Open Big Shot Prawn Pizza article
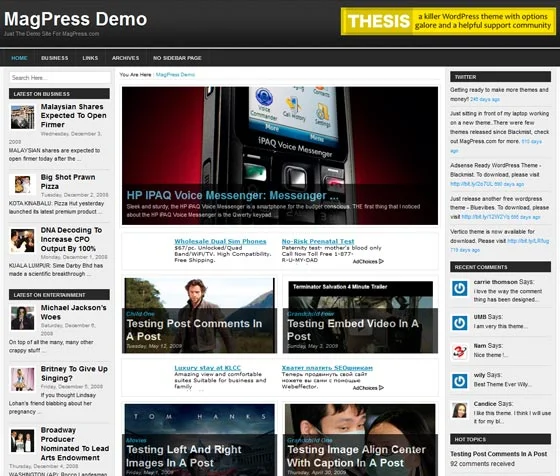The width and height of the screenshot is (560, 476). pos(68,182)
